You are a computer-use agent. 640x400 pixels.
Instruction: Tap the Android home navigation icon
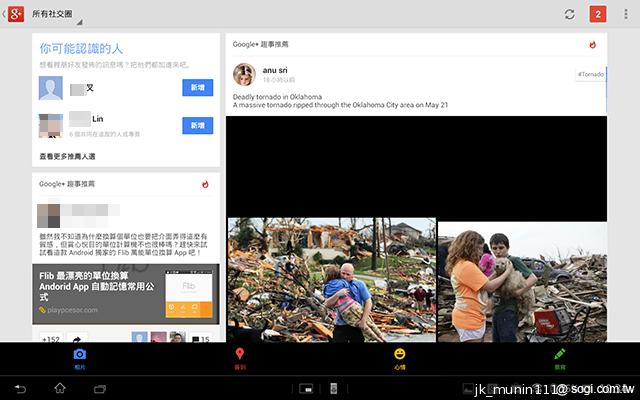[x=60, y=388]
